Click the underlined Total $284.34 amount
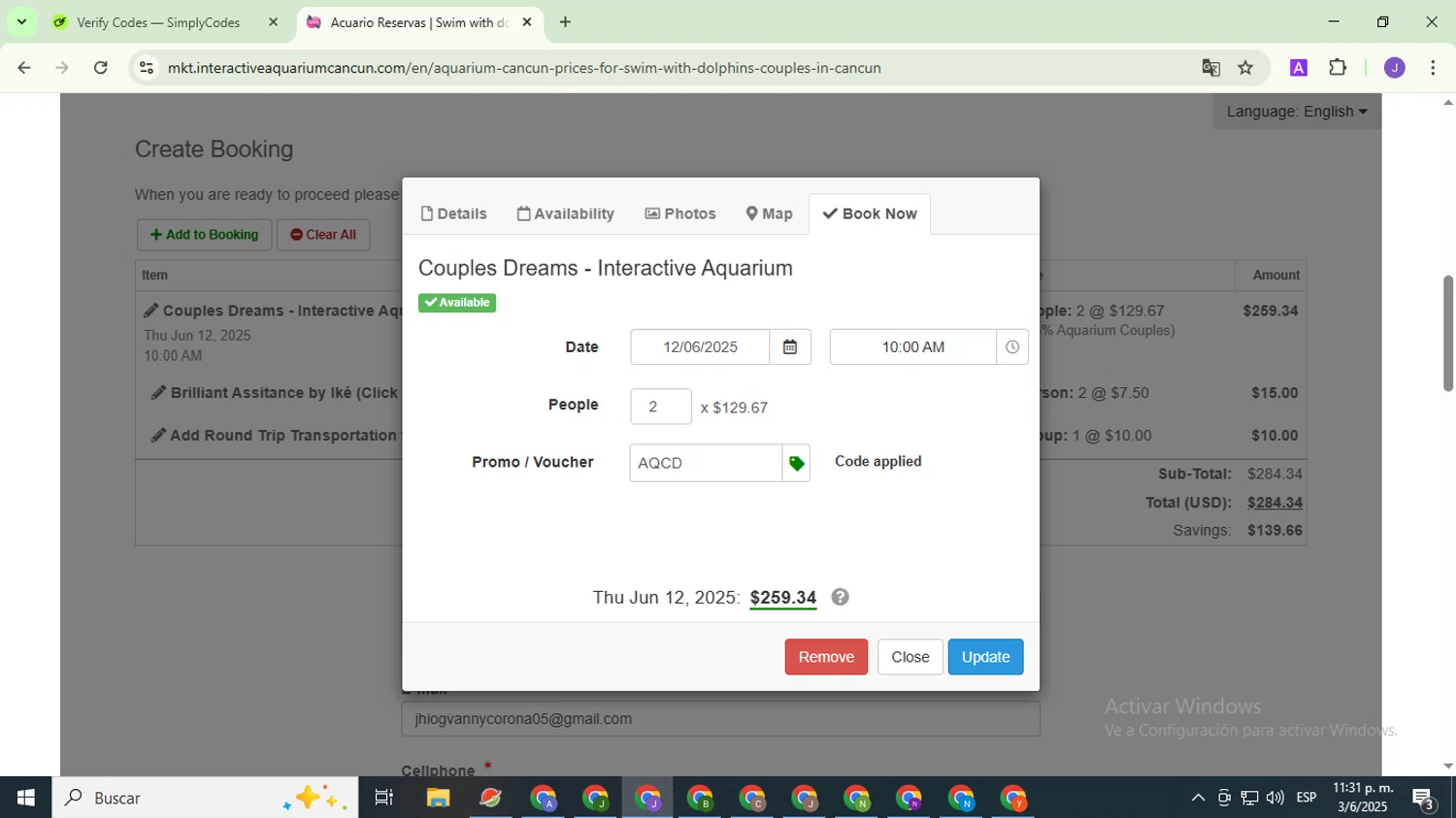 pyautogui.click(x=1274, y=503)
